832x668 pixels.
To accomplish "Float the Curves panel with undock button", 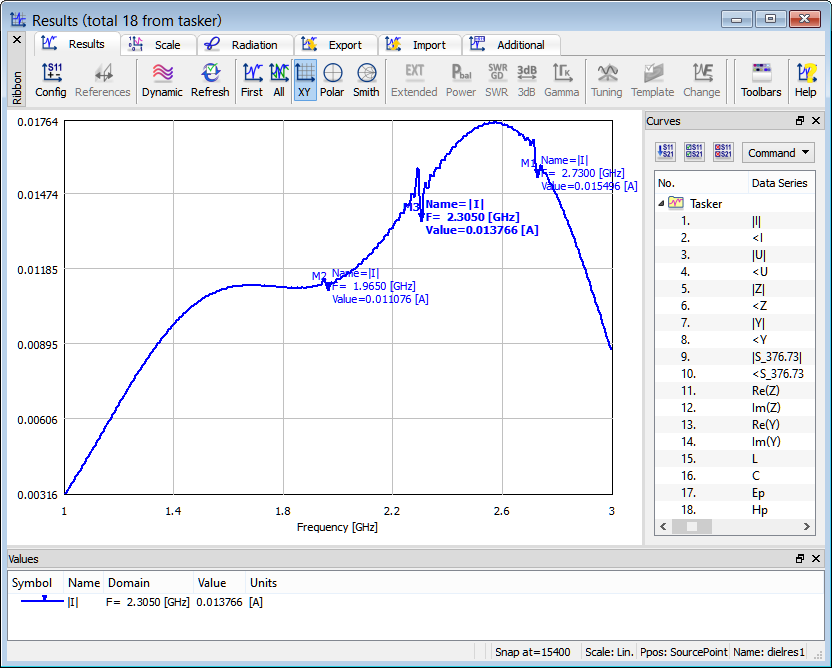I will pos(800,121).
